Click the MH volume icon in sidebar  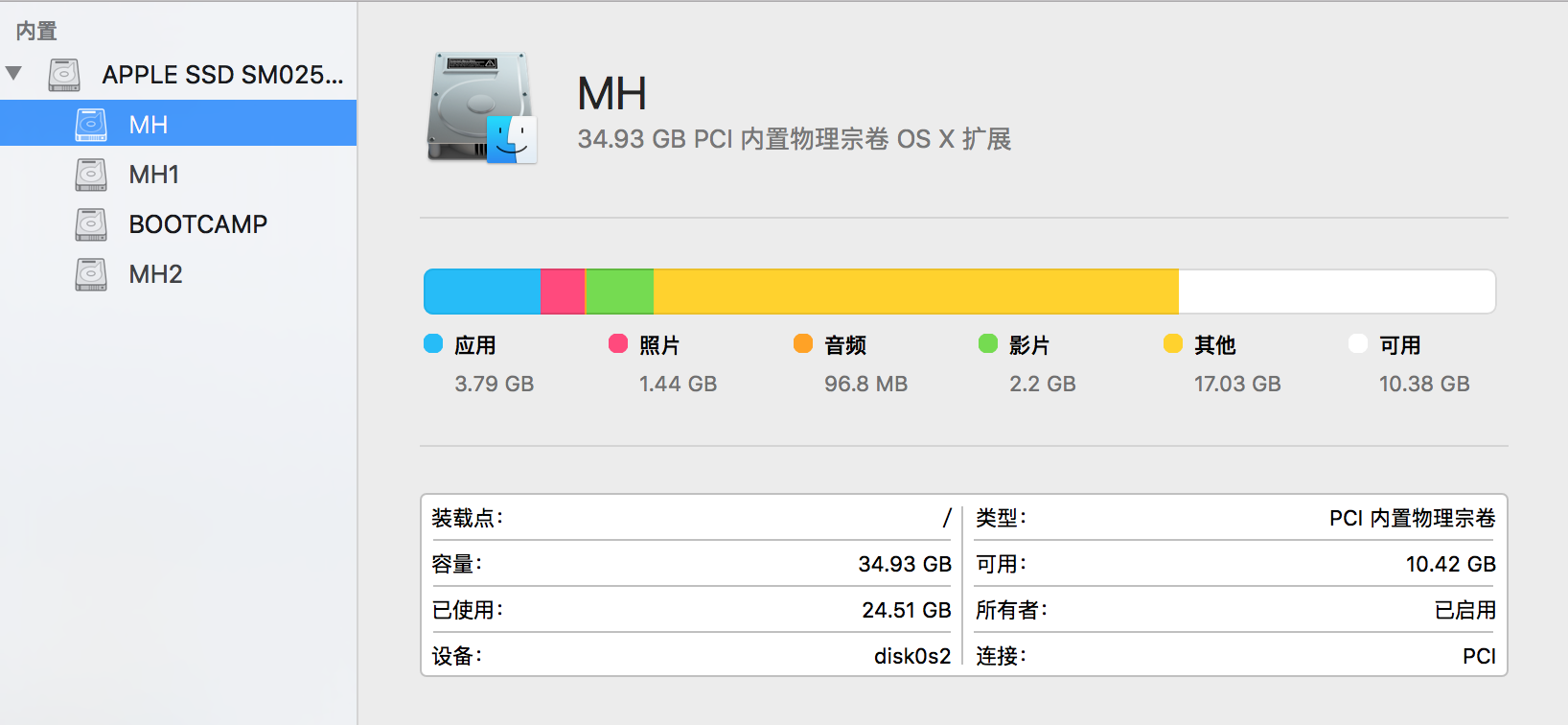(x=91, y=125)
